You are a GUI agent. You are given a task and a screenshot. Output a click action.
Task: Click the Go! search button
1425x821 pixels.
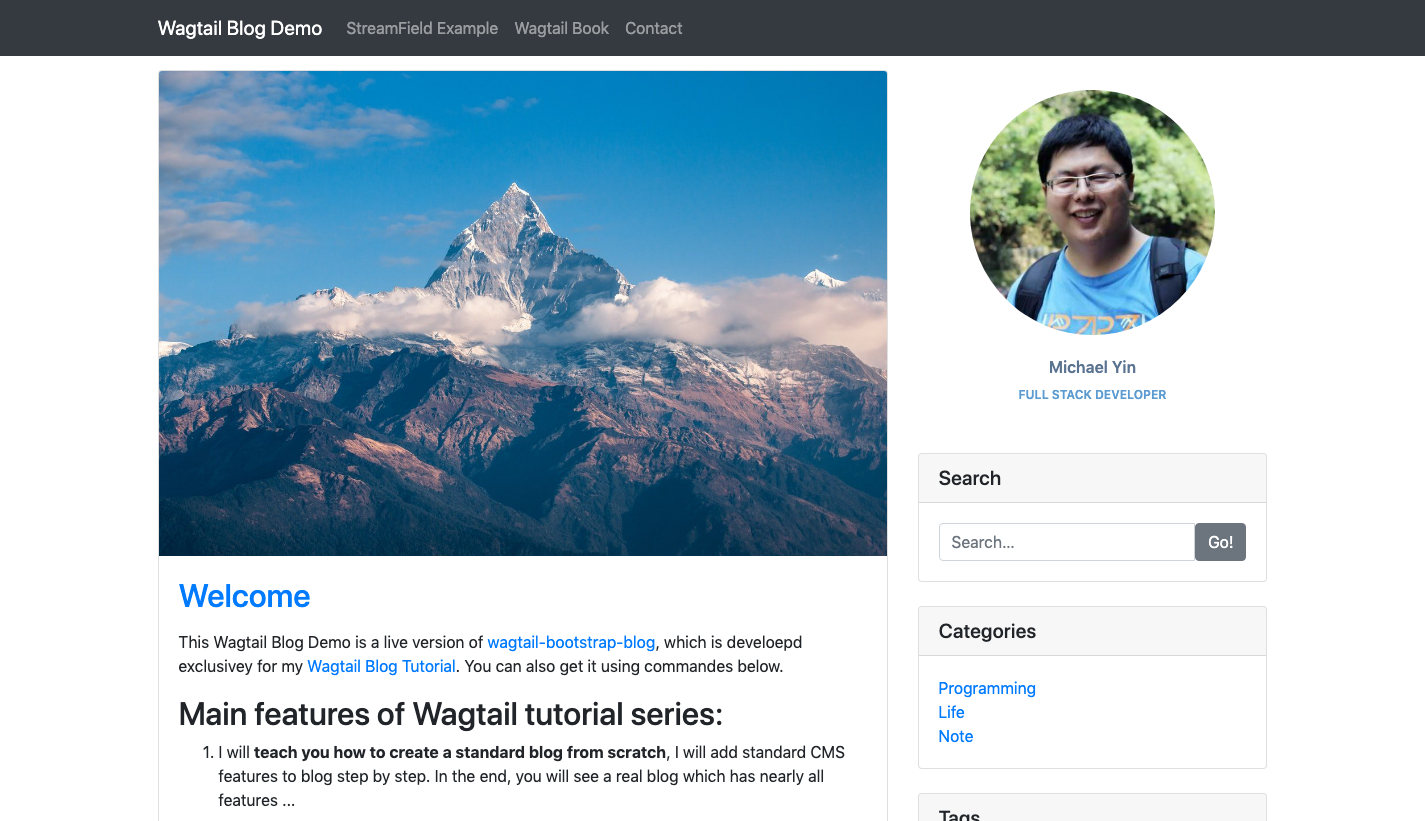point(1220,542)
